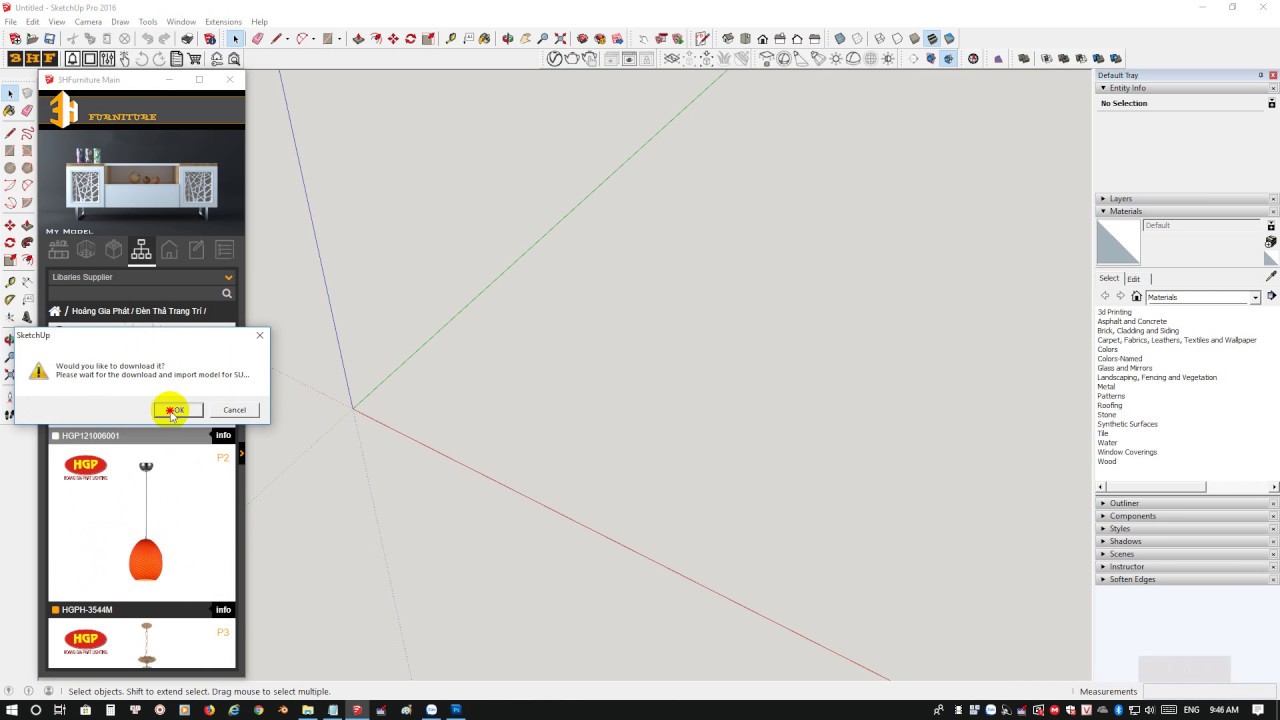Image resolution: width=1280 pixels, height=720 pixels.
Task: Go home via breadcrumb house icon
Action: [55, 311]
